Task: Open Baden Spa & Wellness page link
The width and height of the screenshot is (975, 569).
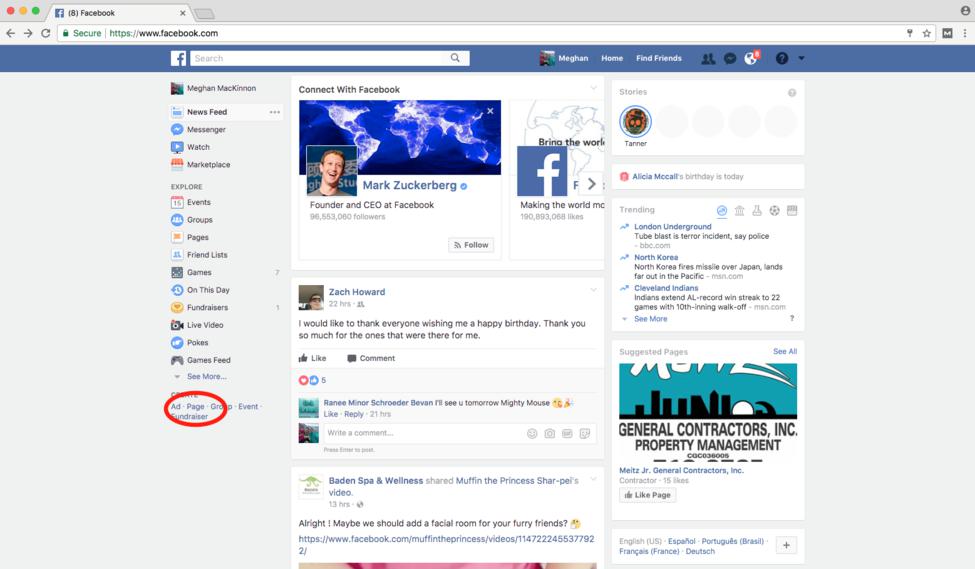Action: coord(376,481)
